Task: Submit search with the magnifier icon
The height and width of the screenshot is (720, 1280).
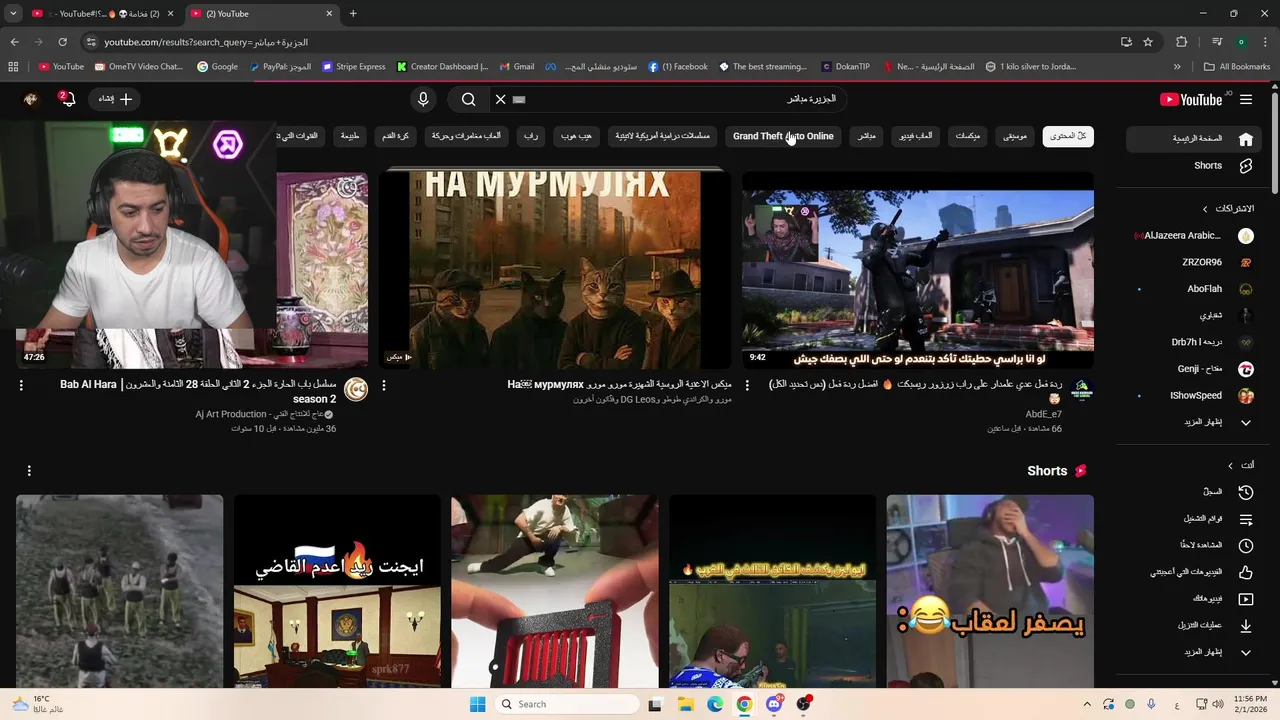Action: pyautogui.click(x=468, y=99)
